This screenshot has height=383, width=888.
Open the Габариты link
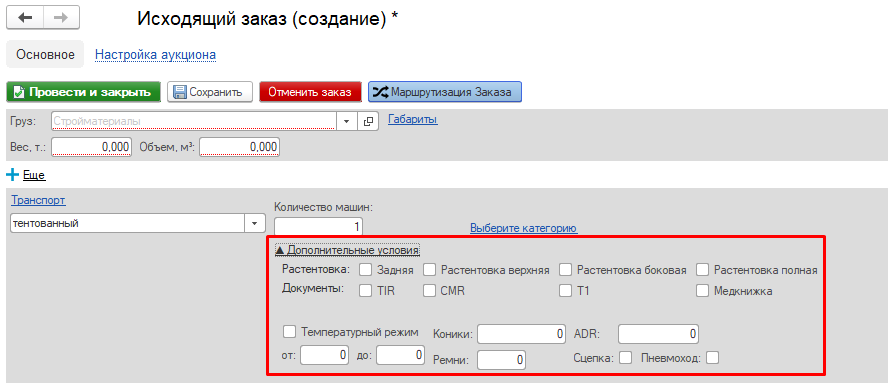coord(413,120)
